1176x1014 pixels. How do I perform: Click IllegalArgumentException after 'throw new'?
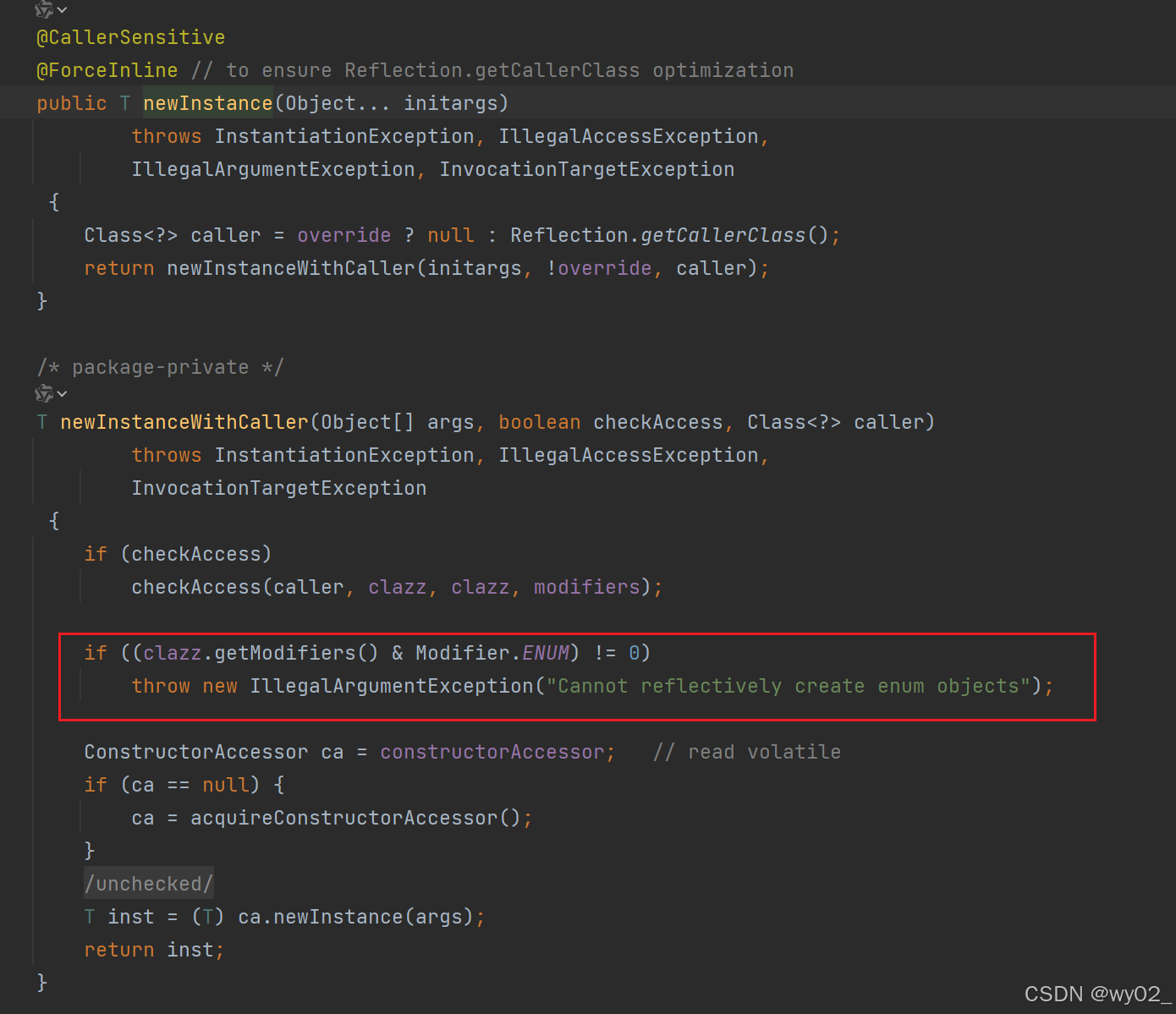click(392, 686)
